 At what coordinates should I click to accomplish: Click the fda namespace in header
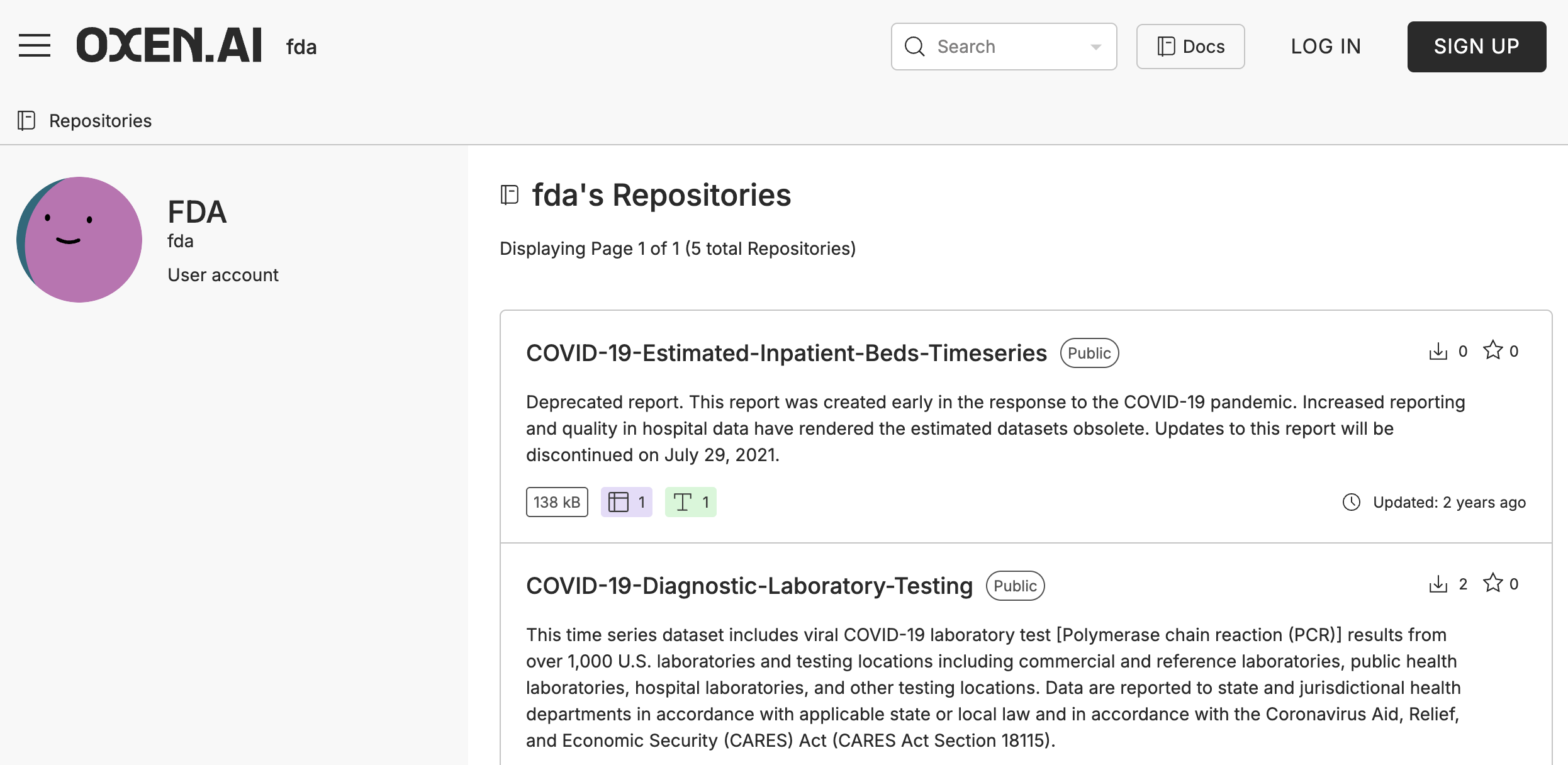coord(301,47)
